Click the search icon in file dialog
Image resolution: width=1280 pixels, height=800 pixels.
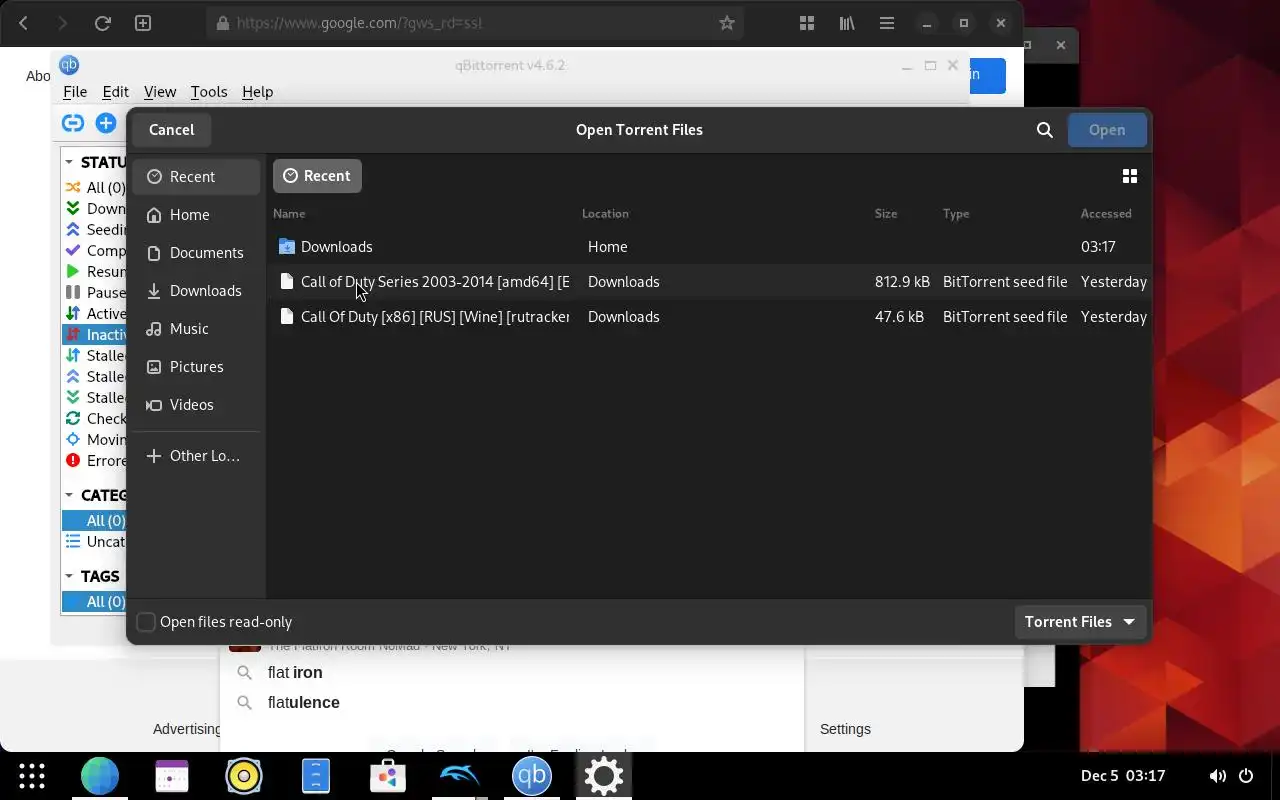1045,130
